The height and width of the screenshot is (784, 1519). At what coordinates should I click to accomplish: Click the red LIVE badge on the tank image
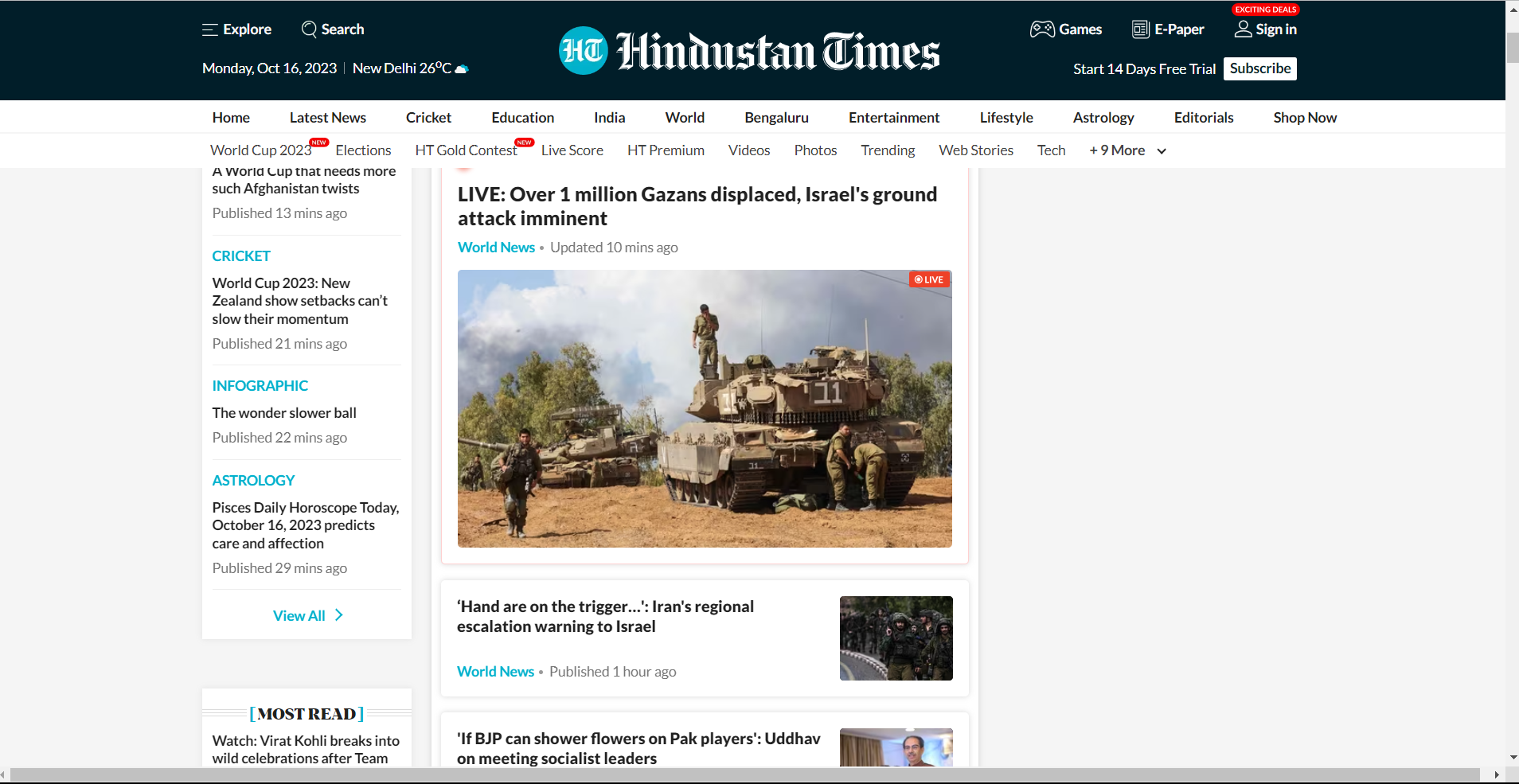(x=929, y=279)
